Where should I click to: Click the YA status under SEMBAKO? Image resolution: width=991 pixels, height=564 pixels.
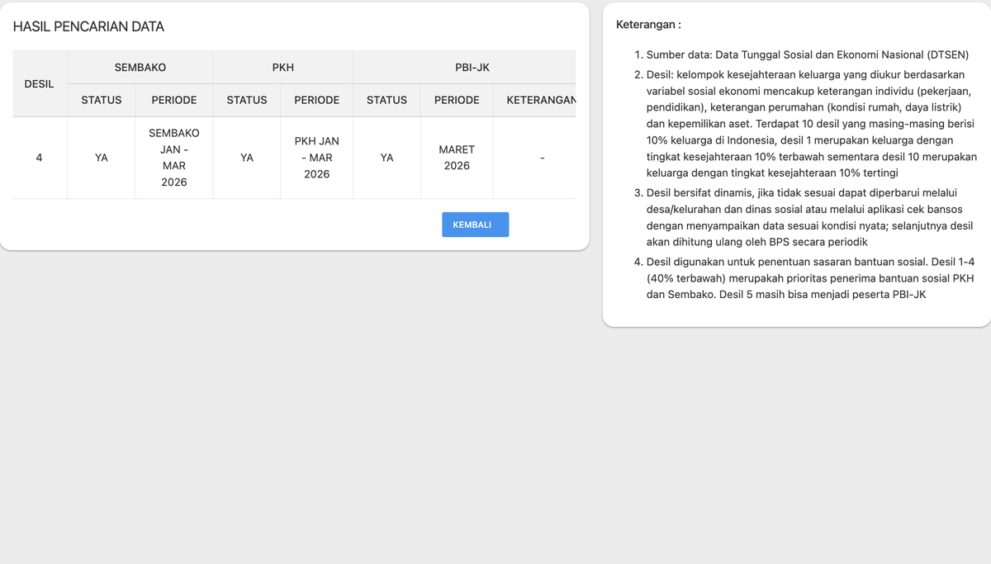101,158
